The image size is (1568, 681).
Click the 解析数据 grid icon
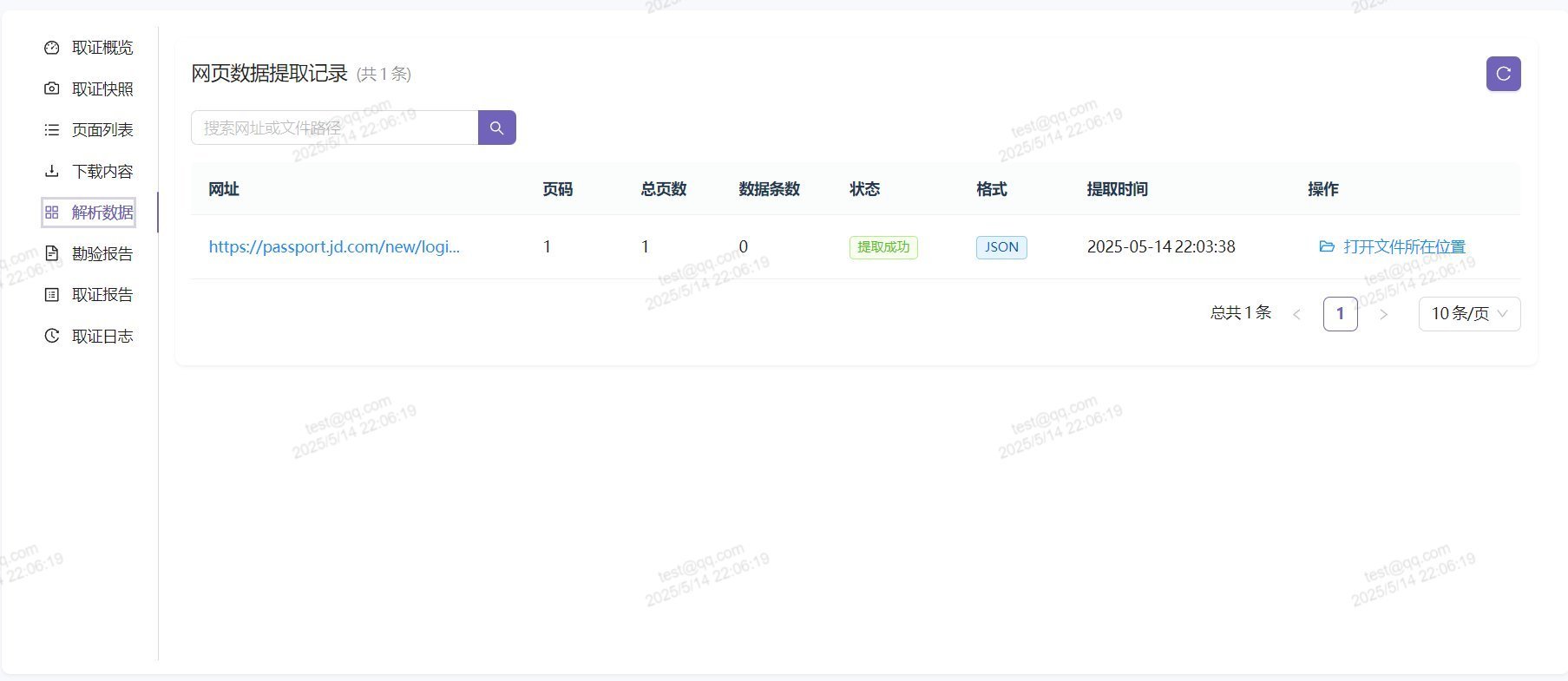(52, 213)
